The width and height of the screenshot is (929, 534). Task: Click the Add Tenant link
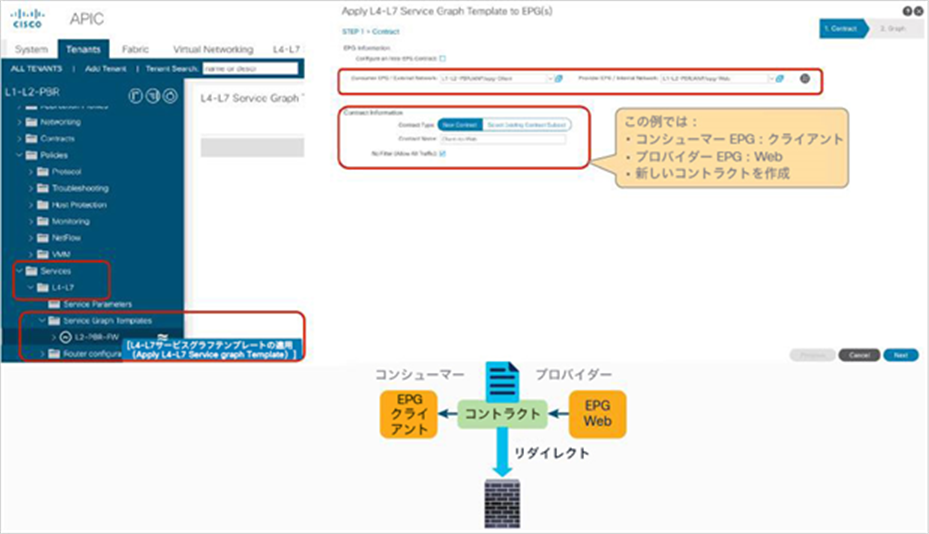(105, 69)
